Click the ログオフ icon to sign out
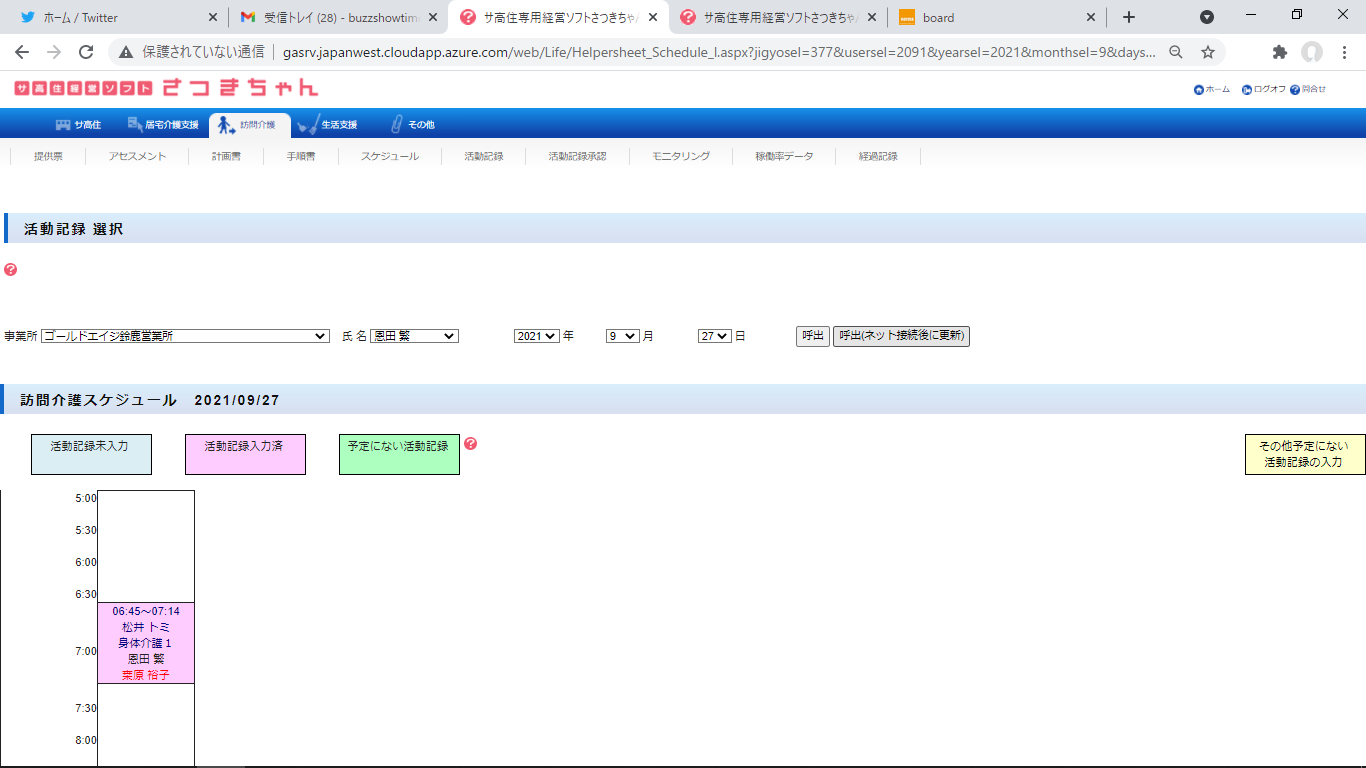 (x=1246, y=90)
